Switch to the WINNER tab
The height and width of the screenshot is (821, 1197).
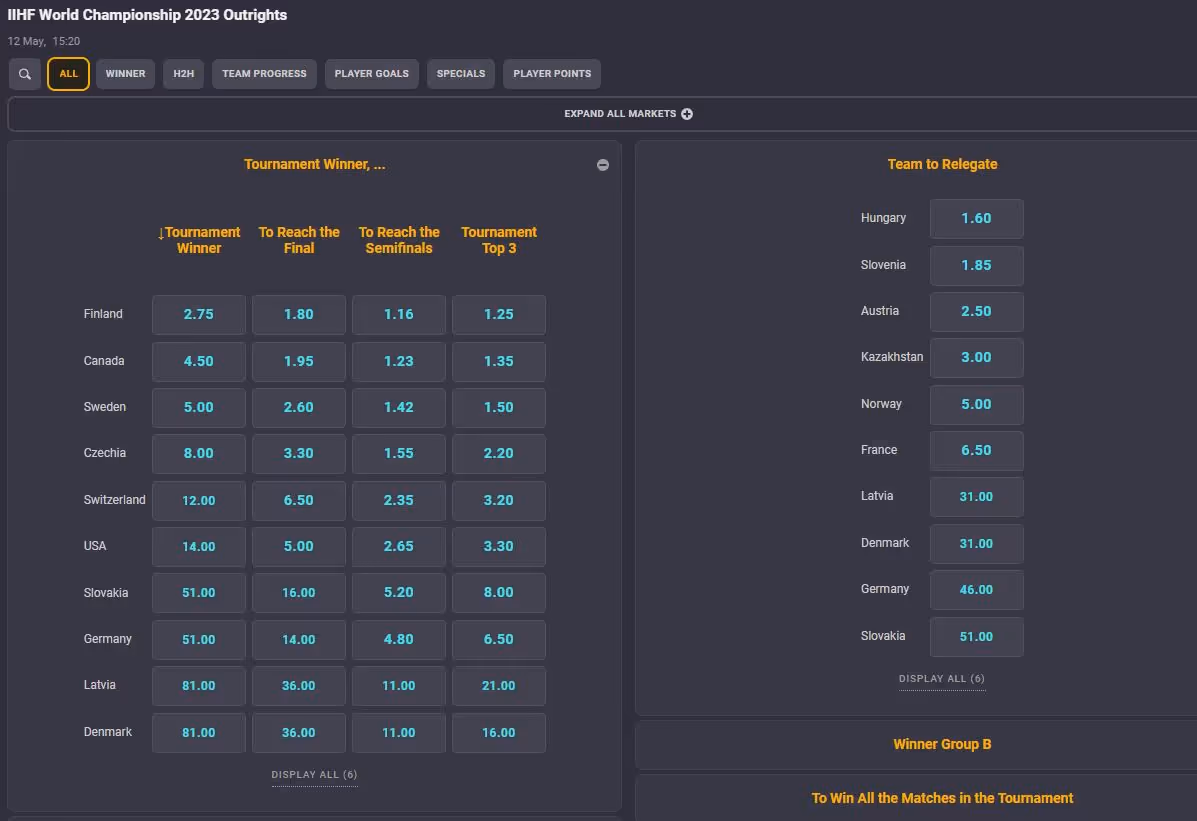click(125, 74)
